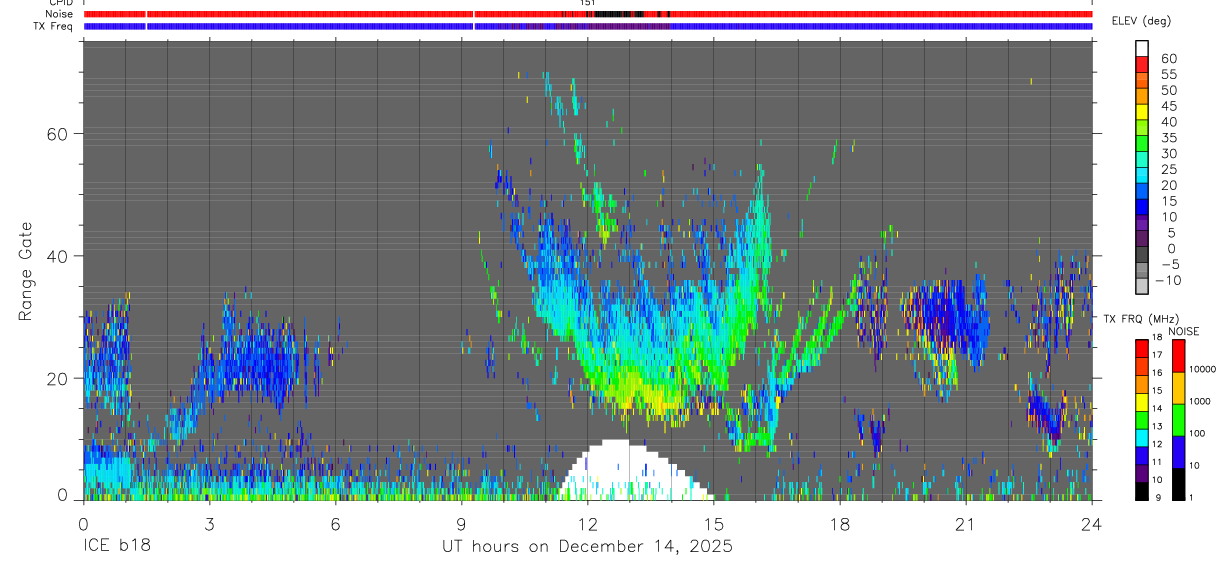Click the TX Freq row label at top
1228x567 pixels.
click(x=53, y=26)
